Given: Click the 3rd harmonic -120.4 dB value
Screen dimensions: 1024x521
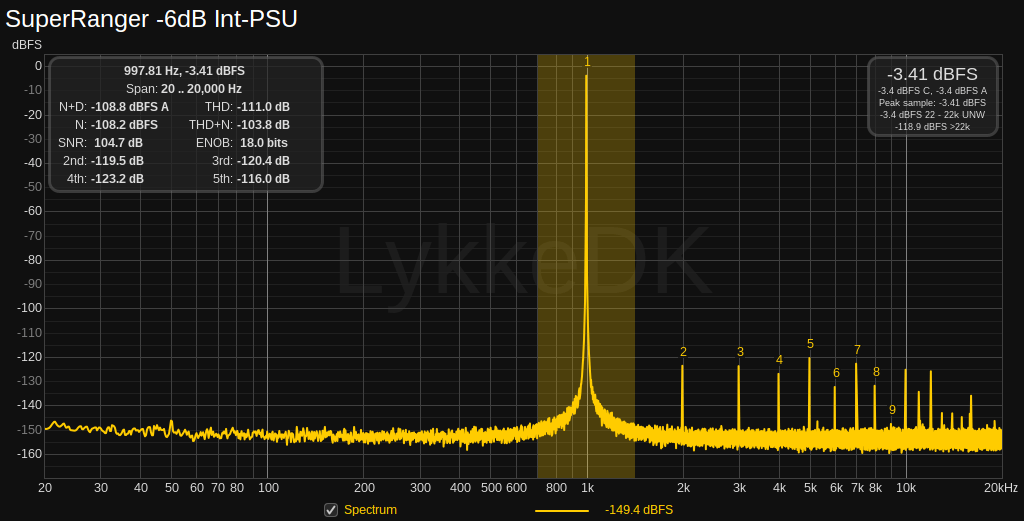Looking at the screenshot, I should point(263,161).
